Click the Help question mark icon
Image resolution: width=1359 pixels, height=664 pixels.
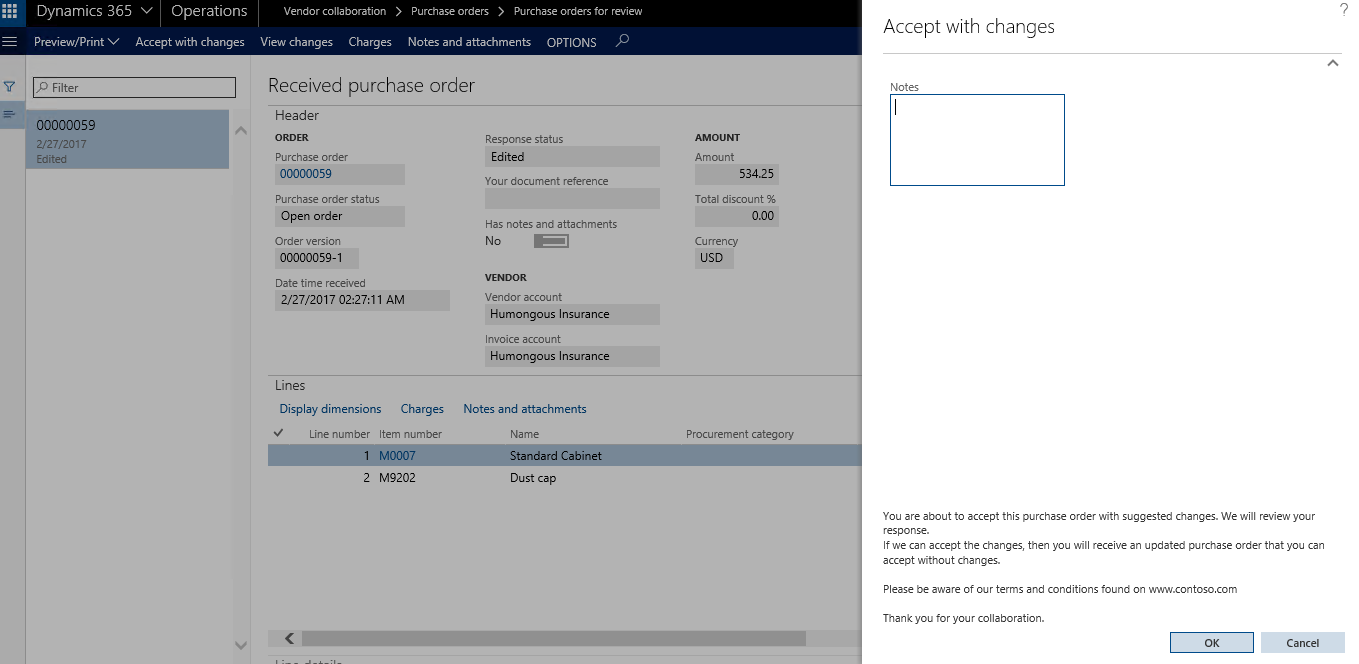(1343, 10)
